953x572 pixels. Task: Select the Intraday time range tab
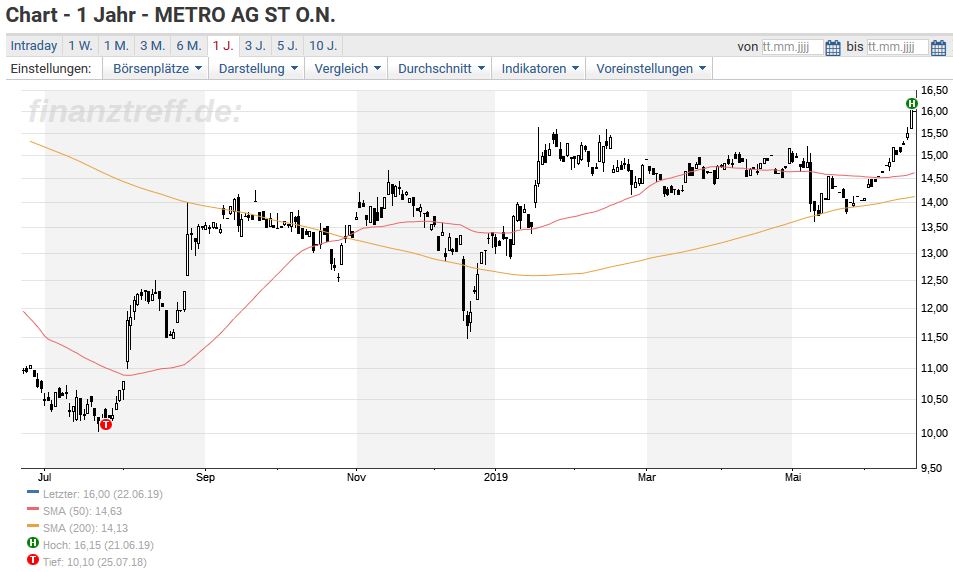tap(33, 46)
